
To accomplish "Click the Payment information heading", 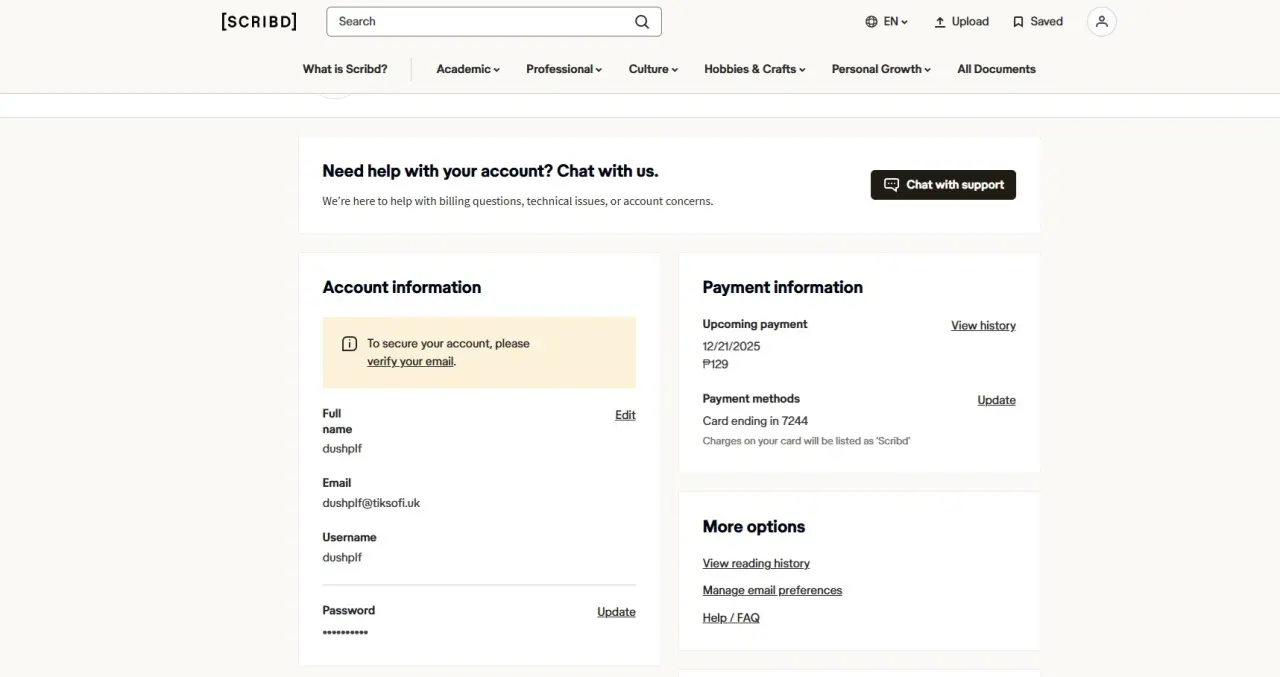I will click(782, 287).
